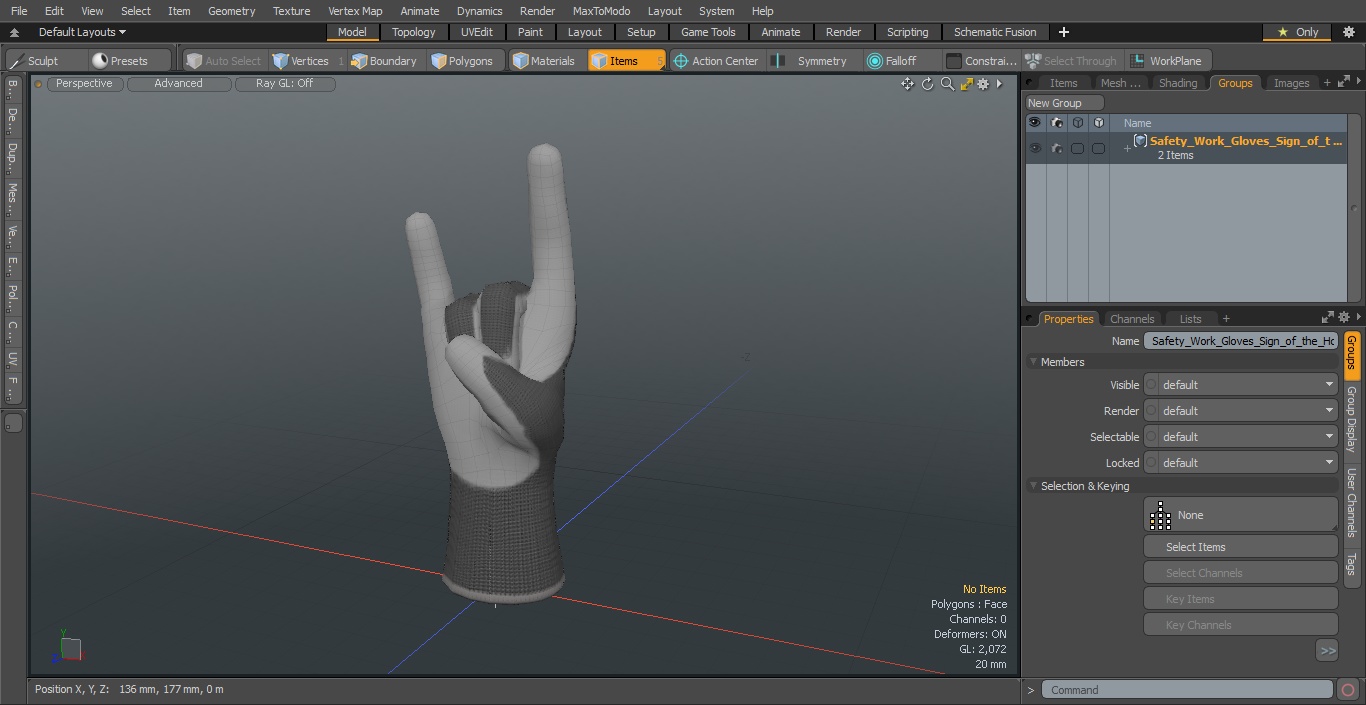Open the Visible members dropdown
Viewport: 1366px width, 705px height.
[1240, 385]
